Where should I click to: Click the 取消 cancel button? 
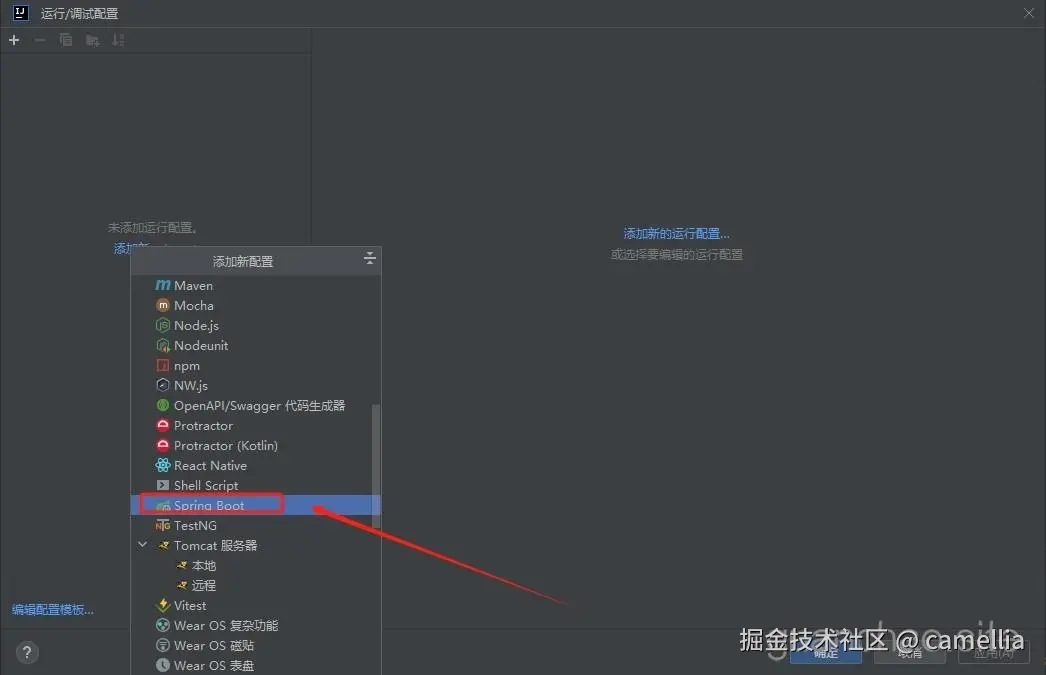910,653
